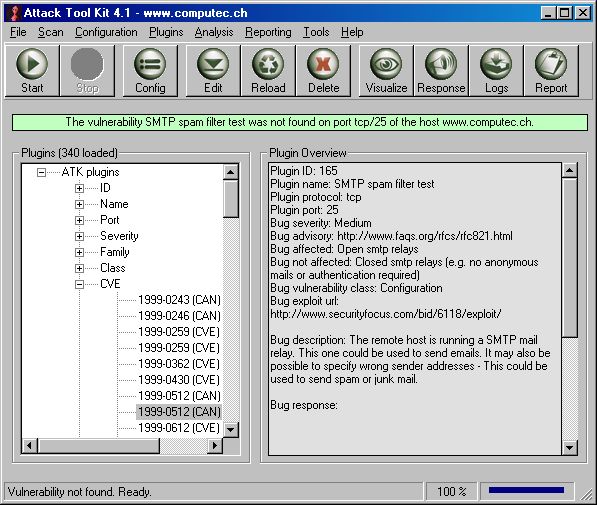Open the Plugins menu

point(166,32)
